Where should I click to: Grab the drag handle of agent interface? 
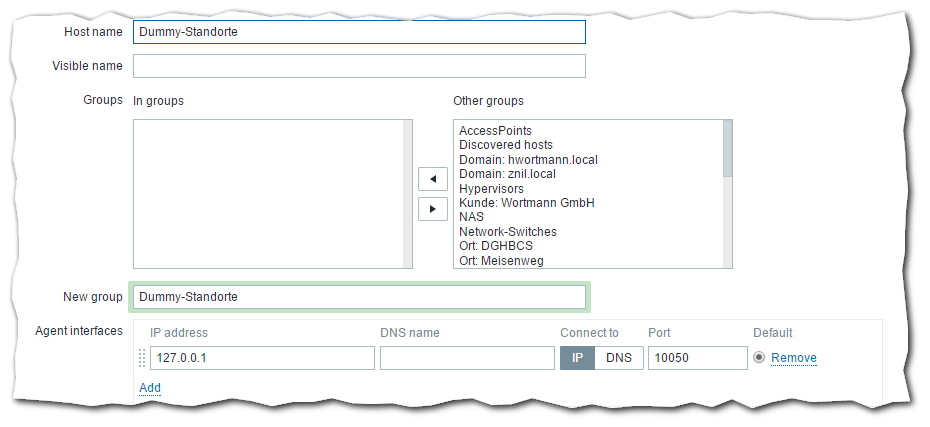(x=141, y=358)
